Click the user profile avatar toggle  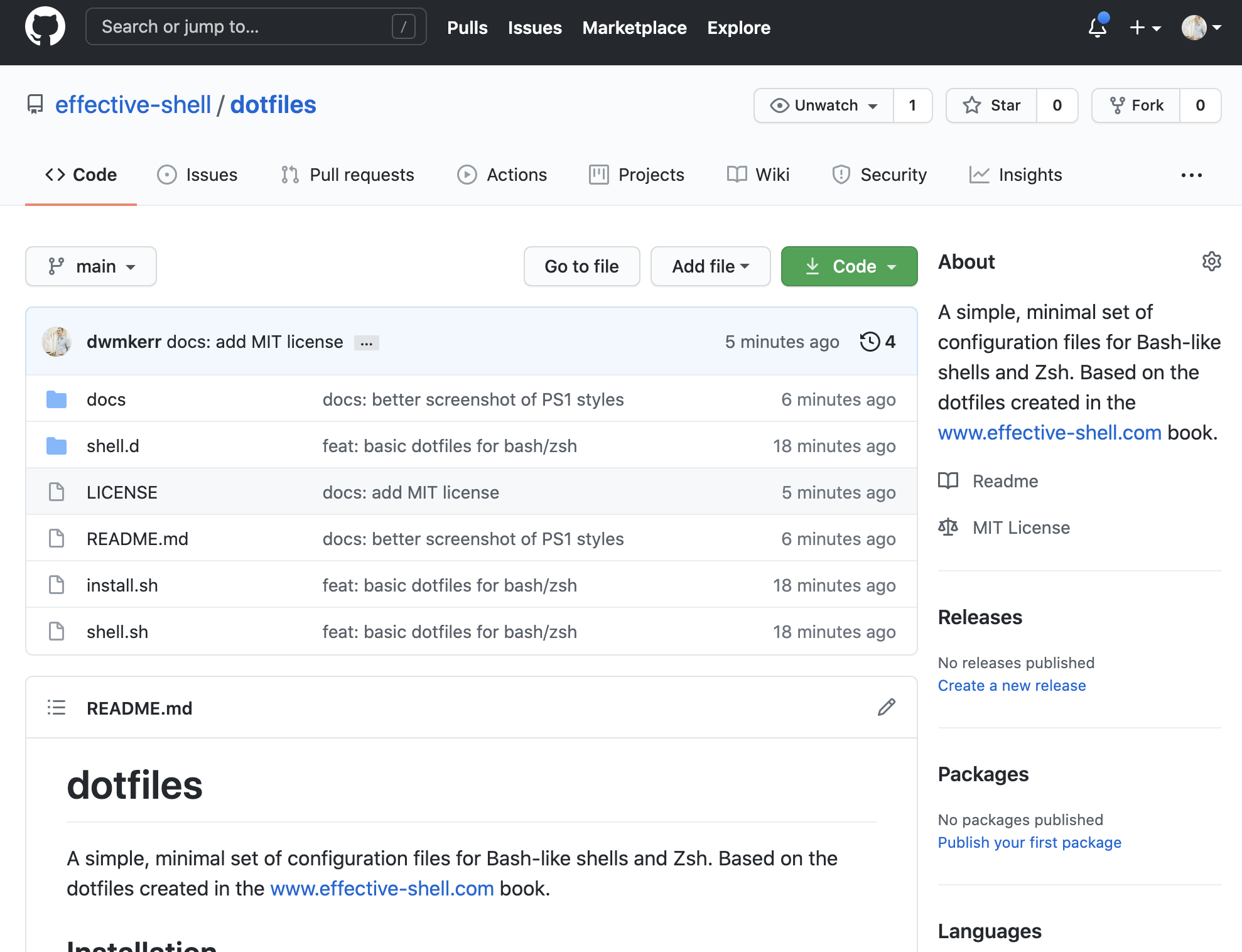click(1199, 27)
